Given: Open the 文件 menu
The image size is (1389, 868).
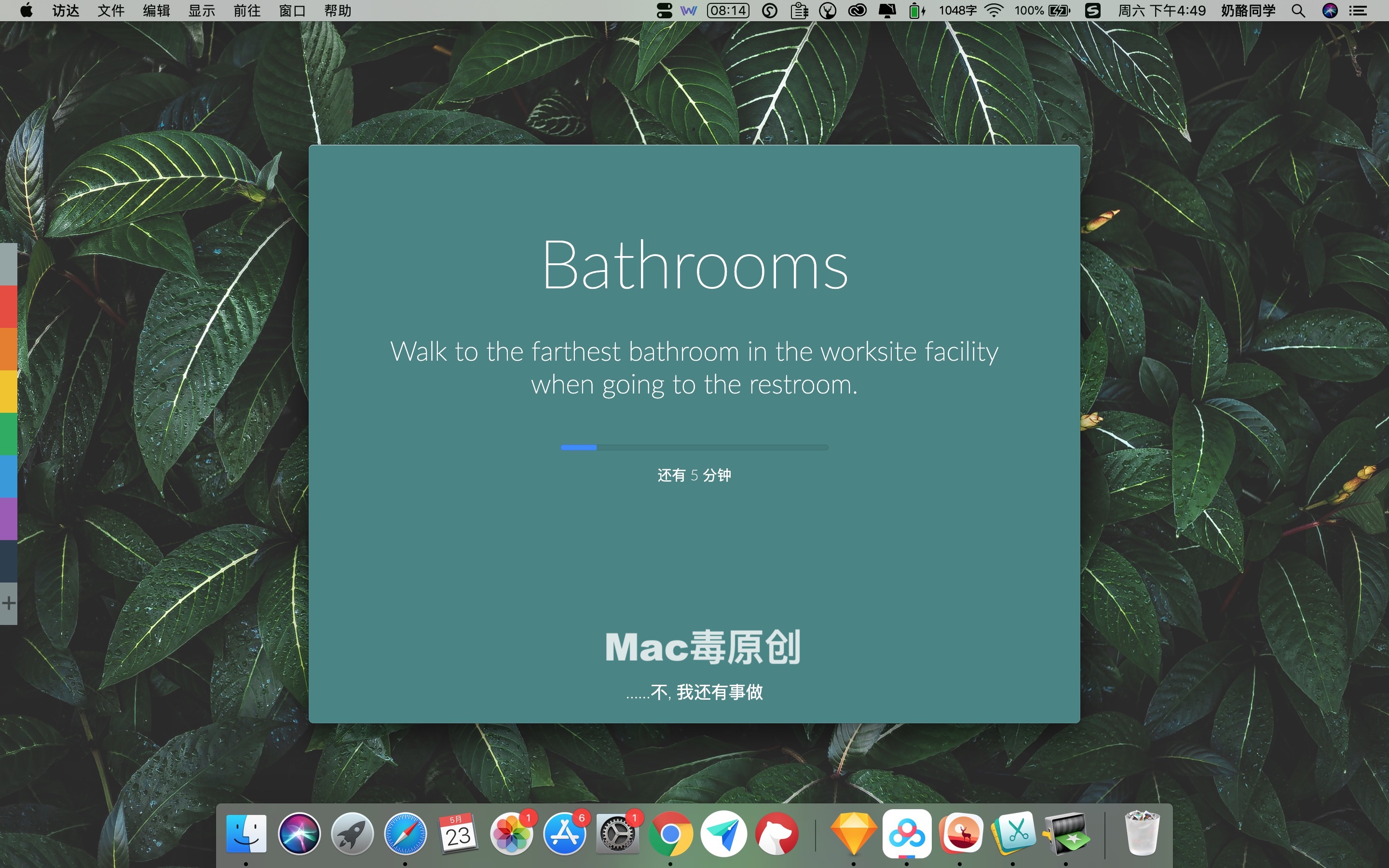Looking at the screenshot, I should (111, 10).
